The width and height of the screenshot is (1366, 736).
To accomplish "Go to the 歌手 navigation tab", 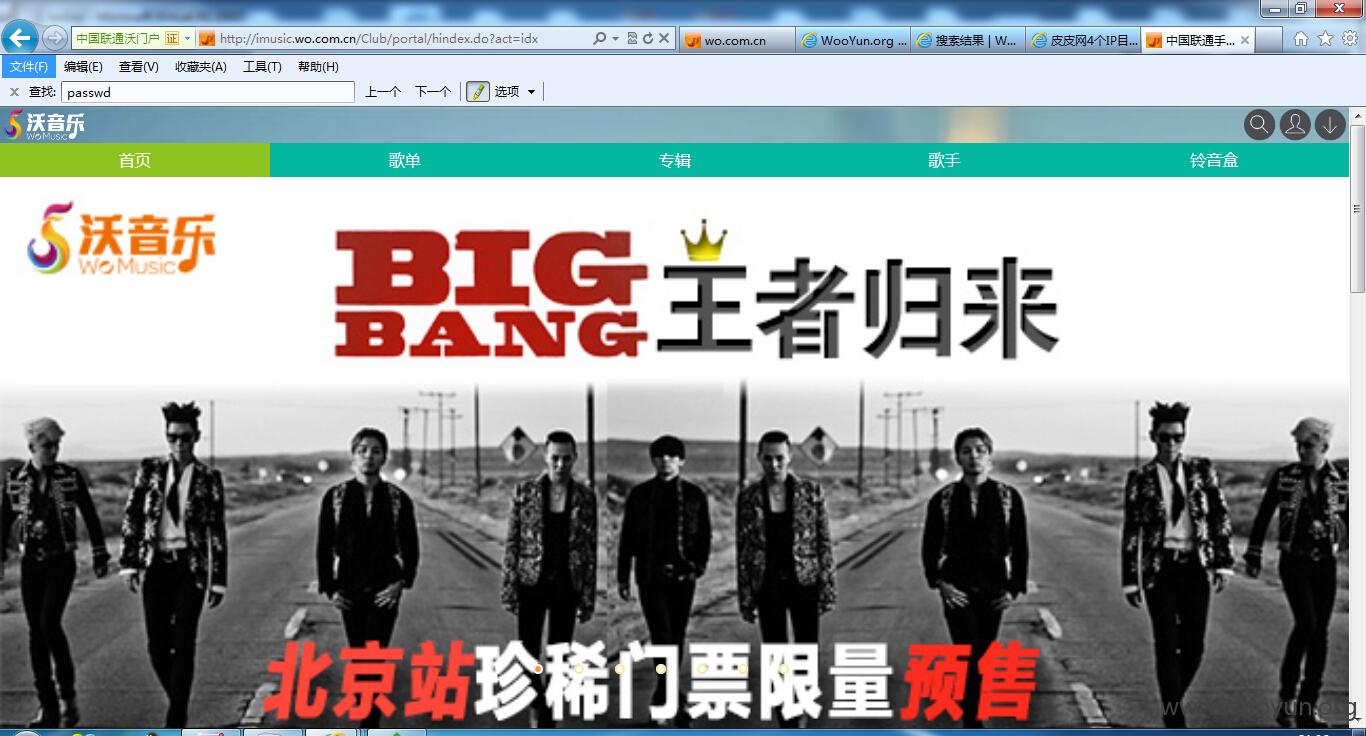I will pyautogui.click(x=945, y=160).
